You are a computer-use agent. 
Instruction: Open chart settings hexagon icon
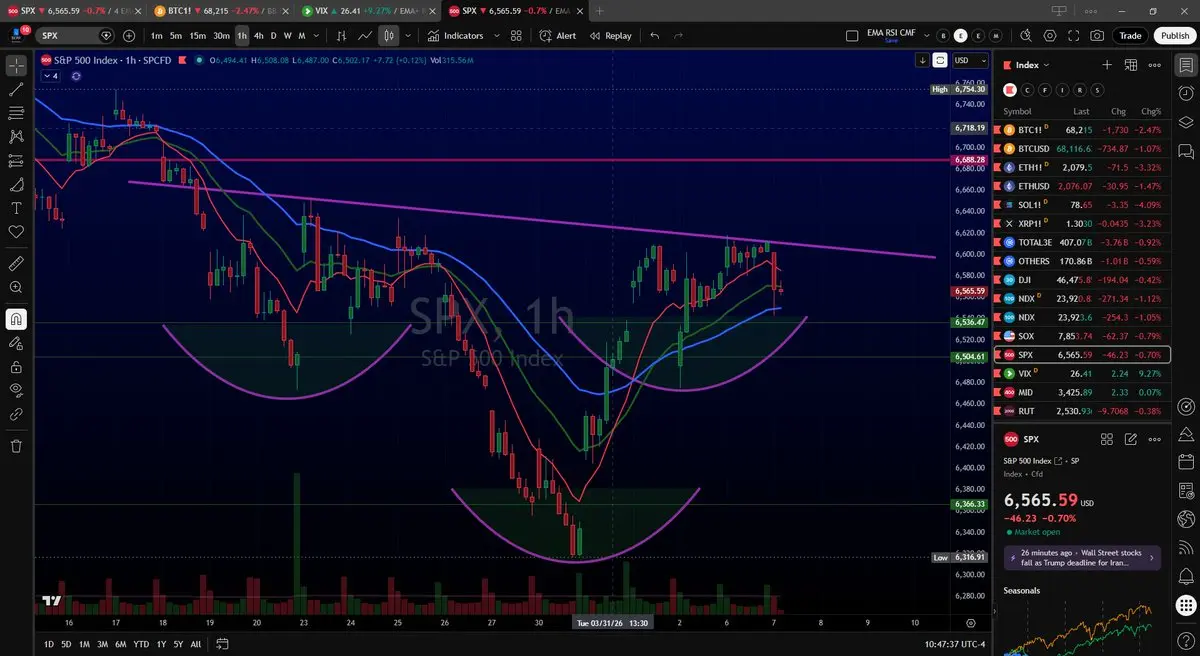(1049, 36)
